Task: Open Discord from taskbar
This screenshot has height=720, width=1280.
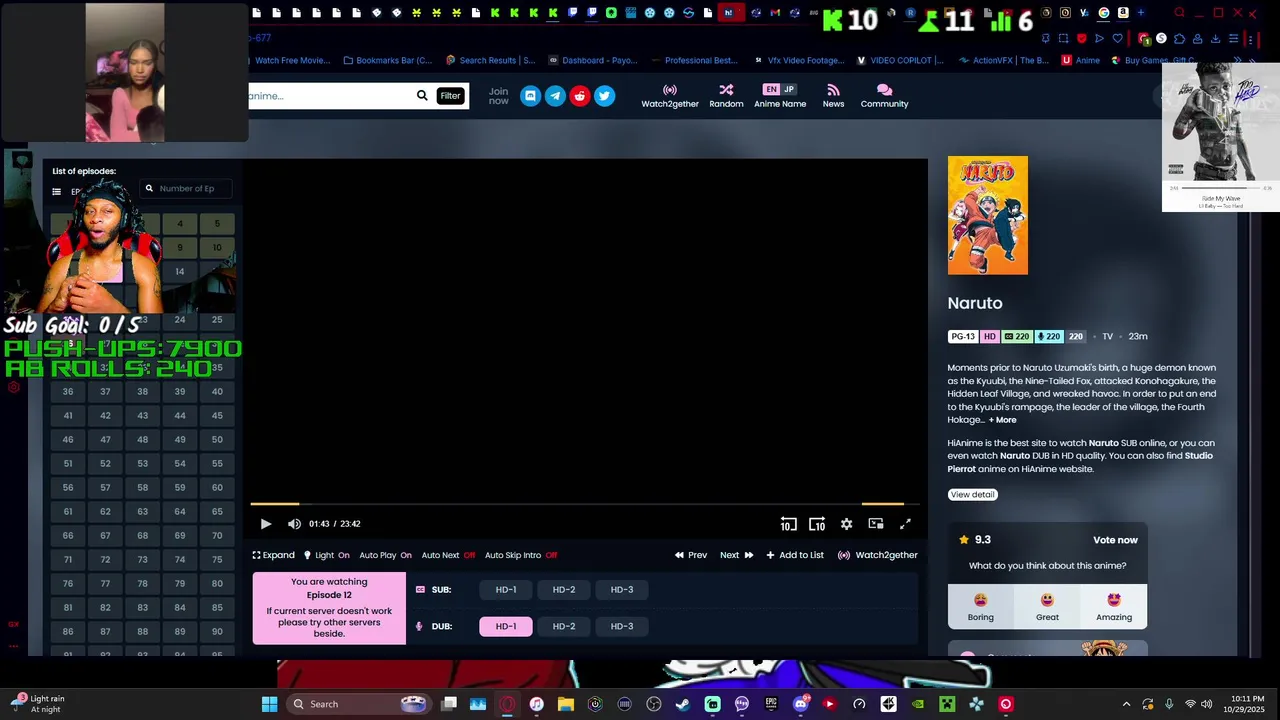Action: pyautogui.click(x=800, y=704)
